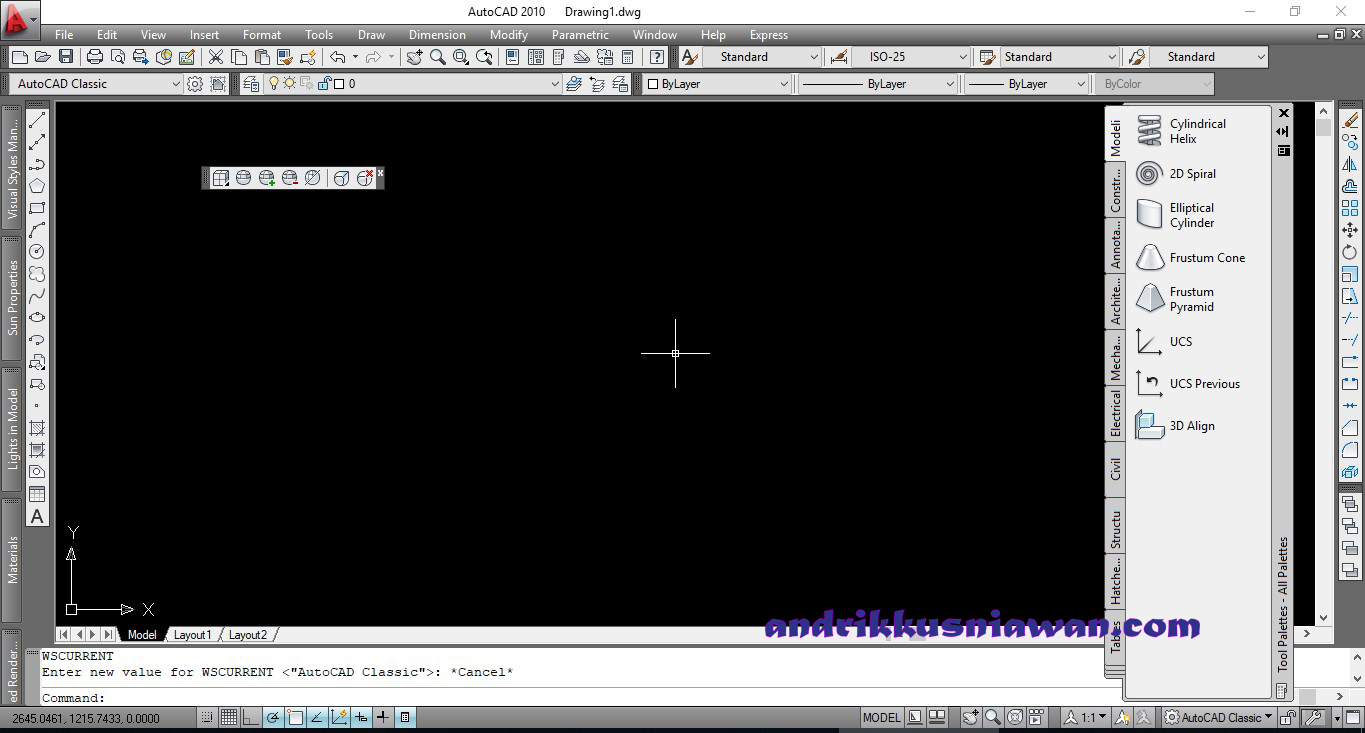This screenshot has width=1365, height=733.
Task: Toggle Snap Mode in the status bar
Action: (x=207, y=717)
